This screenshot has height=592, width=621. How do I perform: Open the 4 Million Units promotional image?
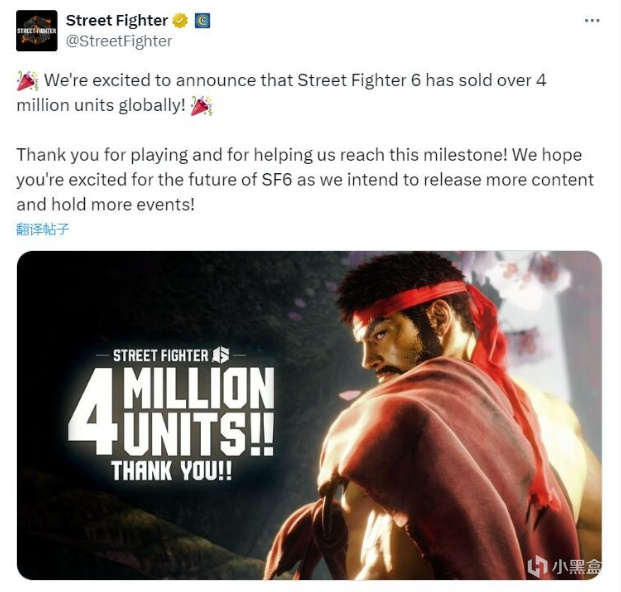pos(309,415)
